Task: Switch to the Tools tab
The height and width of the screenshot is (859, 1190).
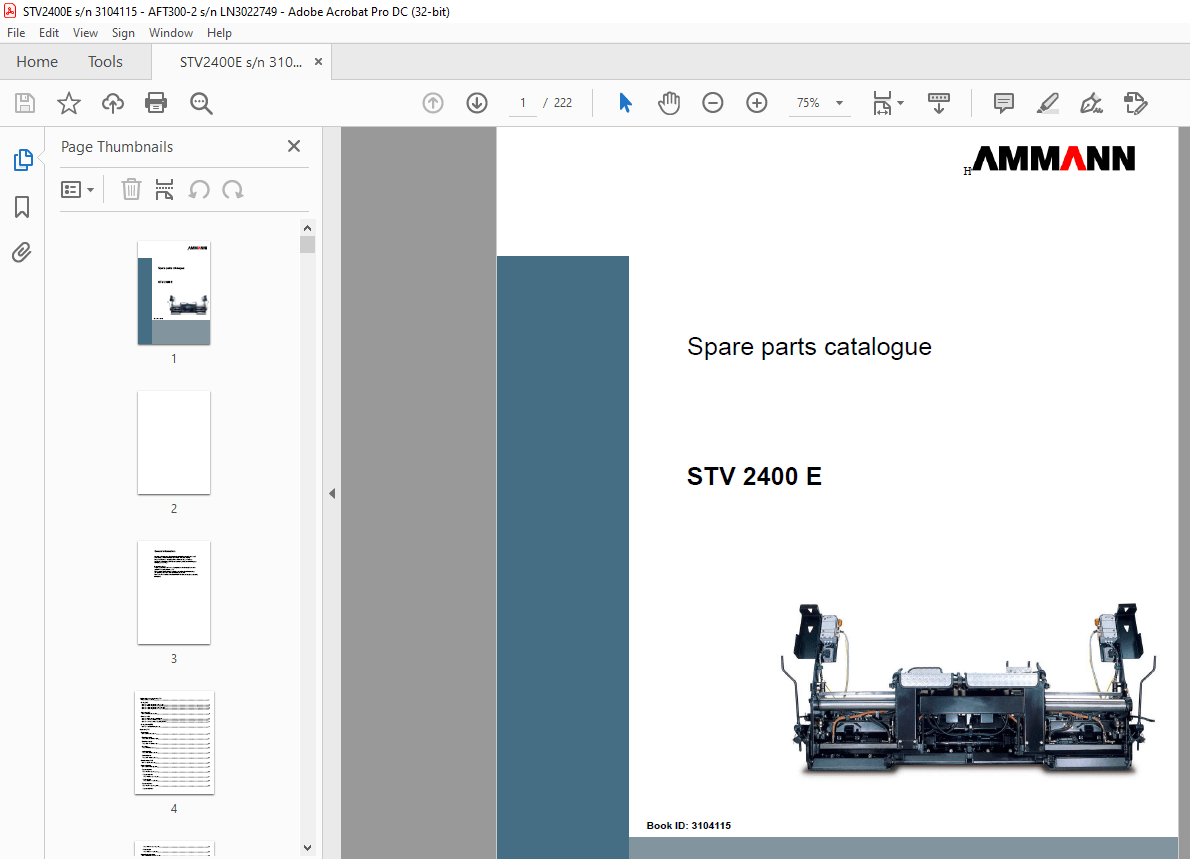Action: 105,61
